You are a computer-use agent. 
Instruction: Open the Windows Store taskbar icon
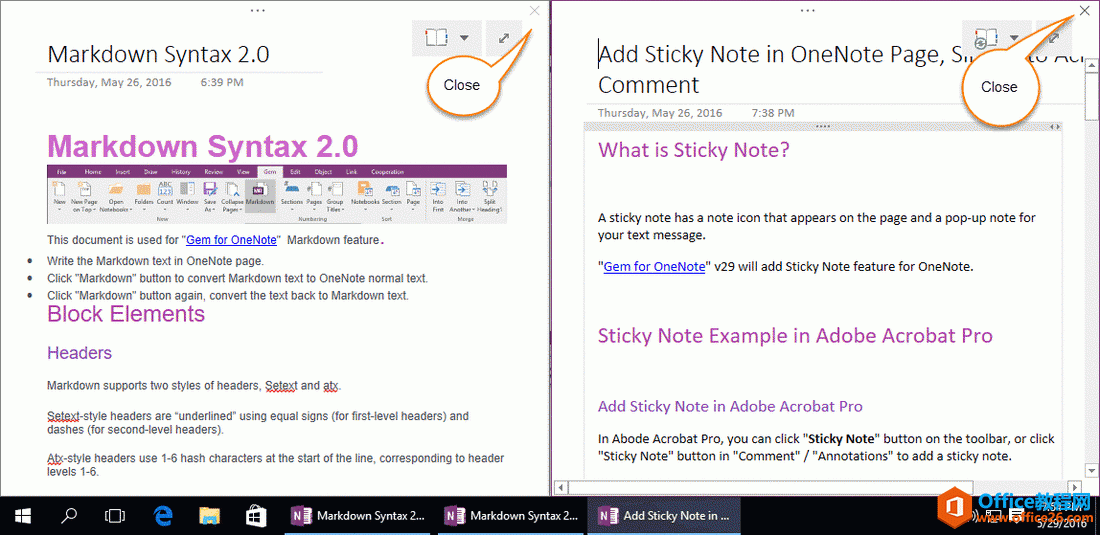[256, 517]
